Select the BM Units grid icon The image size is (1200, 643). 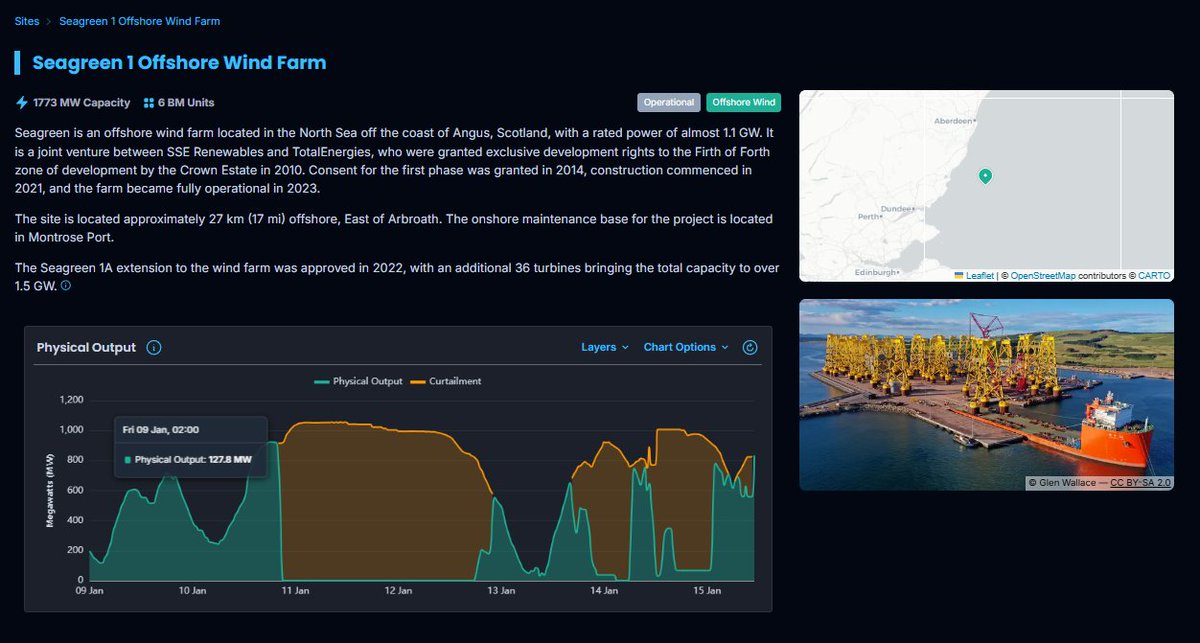click(149, 103)
